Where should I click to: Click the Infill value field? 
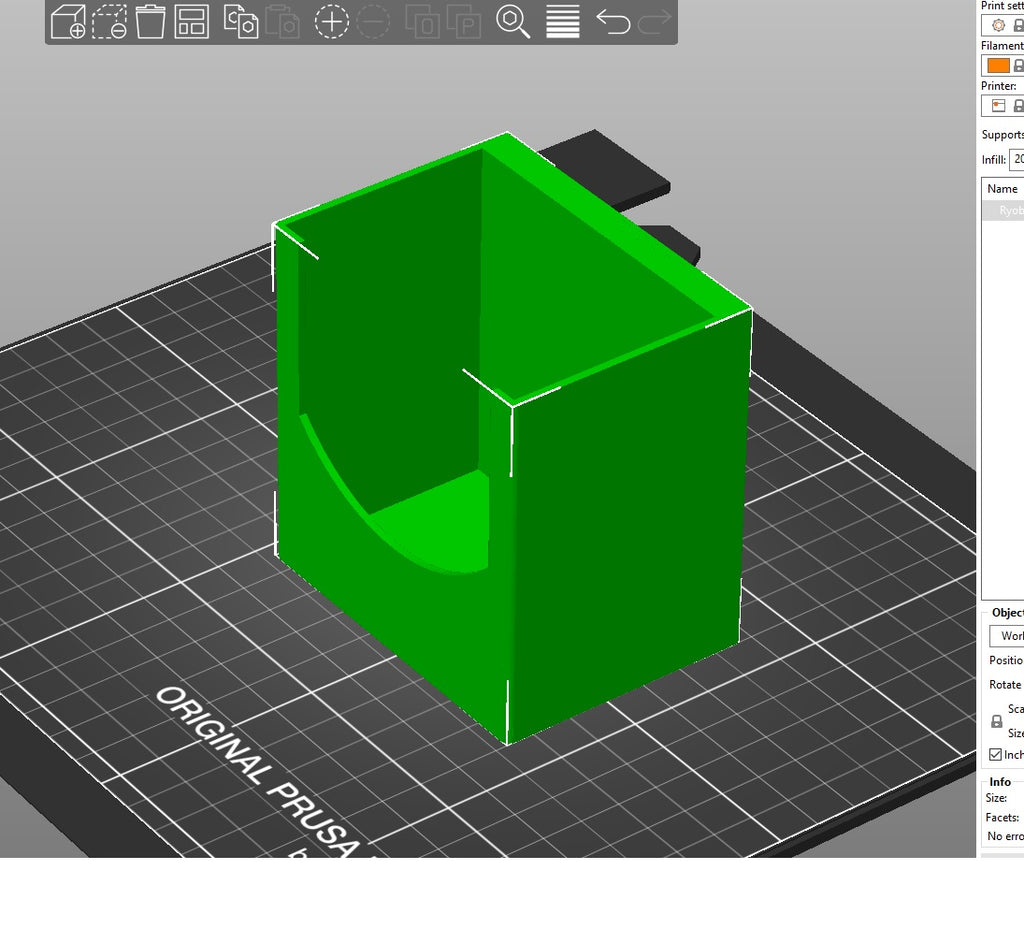[1017, 159]
